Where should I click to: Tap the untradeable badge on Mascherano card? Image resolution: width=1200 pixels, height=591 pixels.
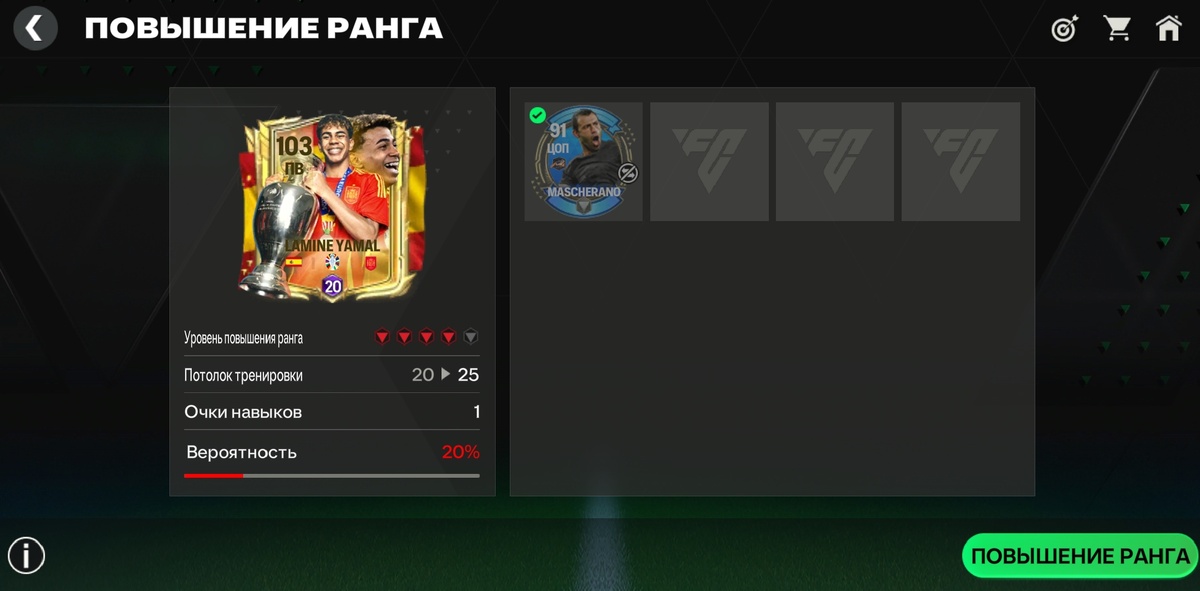pos(627,173)
